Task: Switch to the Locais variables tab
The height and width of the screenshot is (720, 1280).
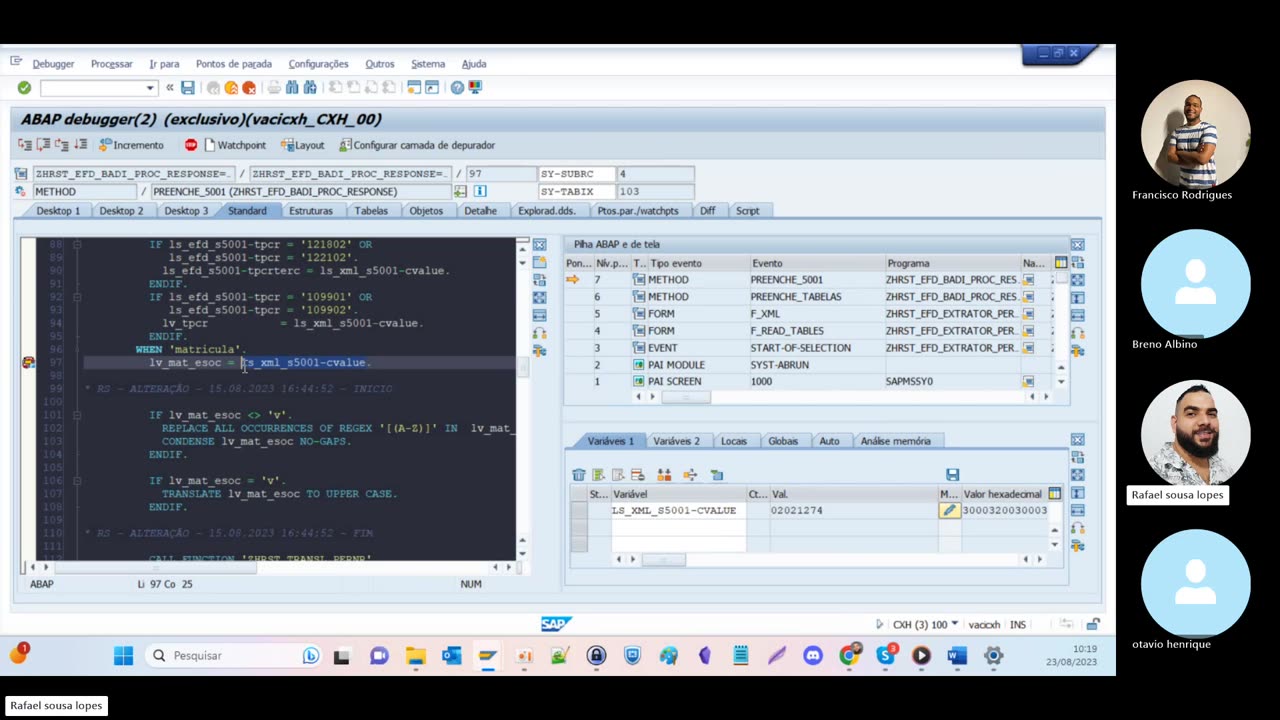Action: (733, 441)
